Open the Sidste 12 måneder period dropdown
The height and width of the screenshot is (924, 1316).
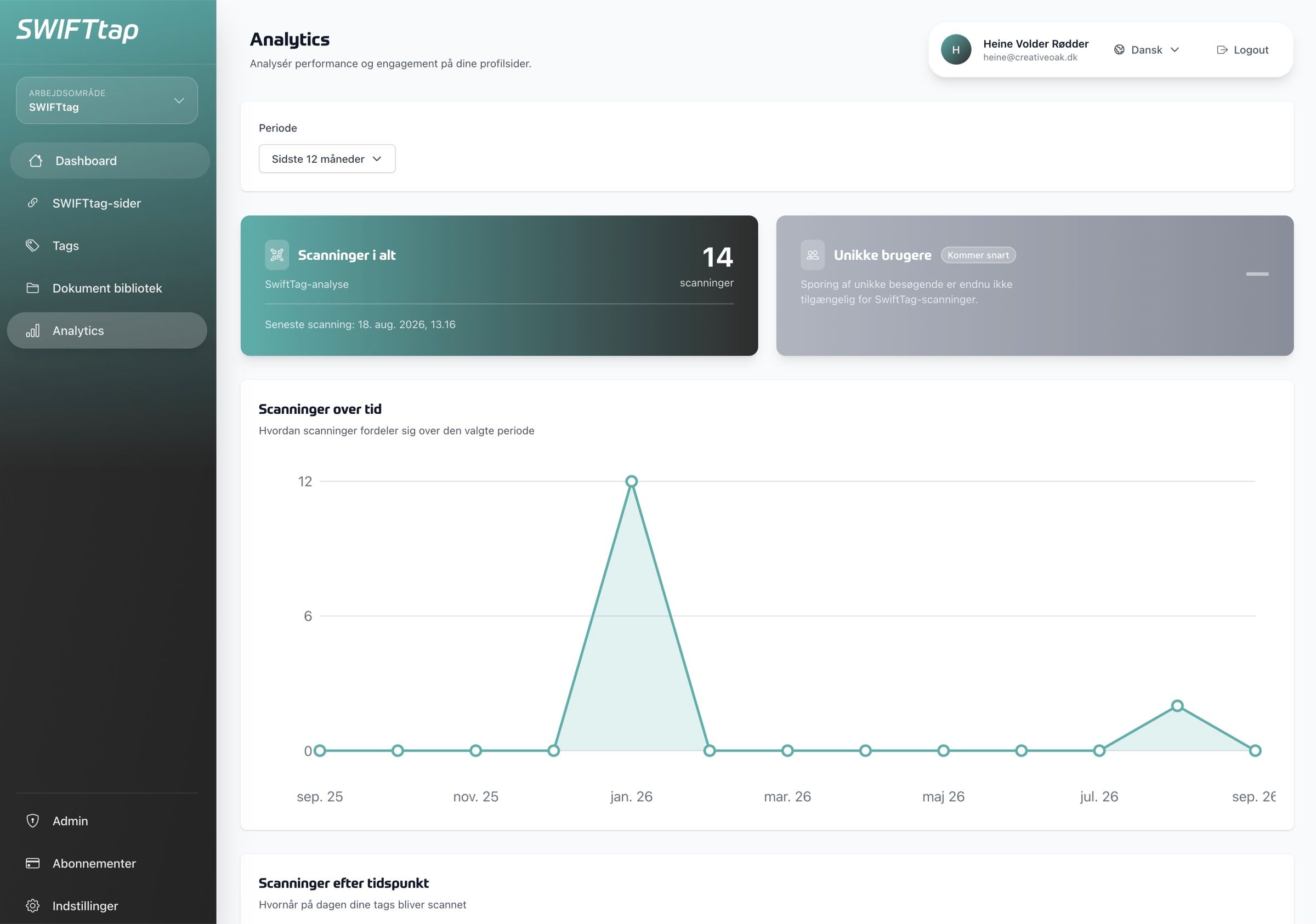[327, 159]
